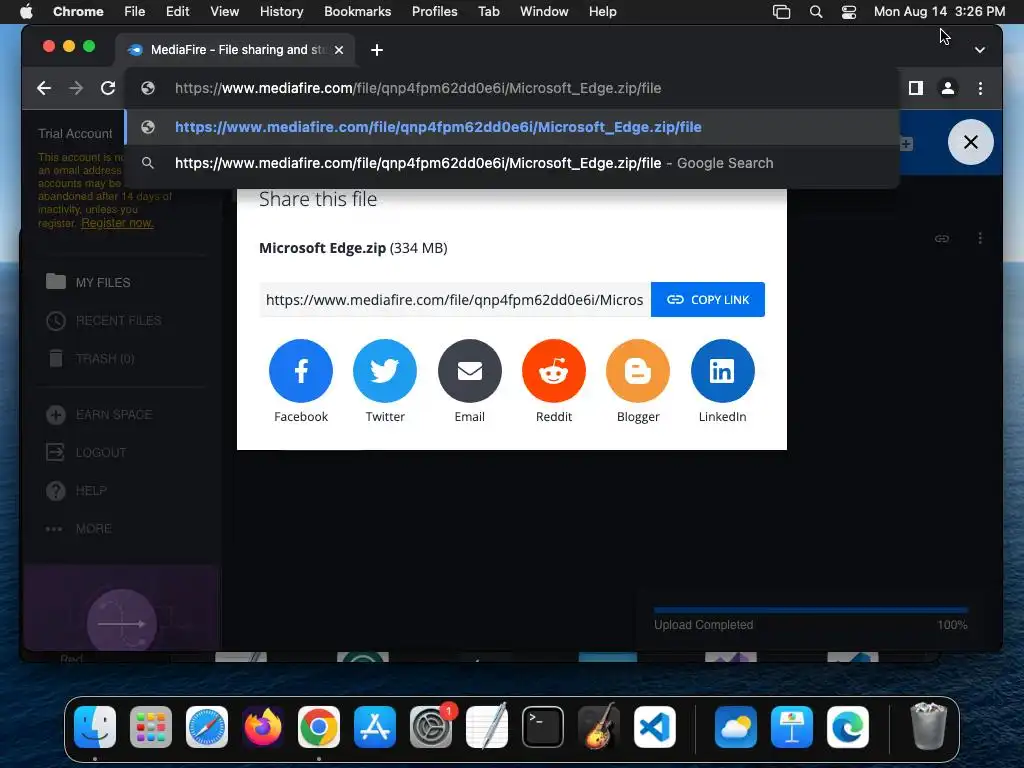Click the Stage Manager windows icon in menu bar
This screenshot has width=1024, height=768.
[781, 11]
